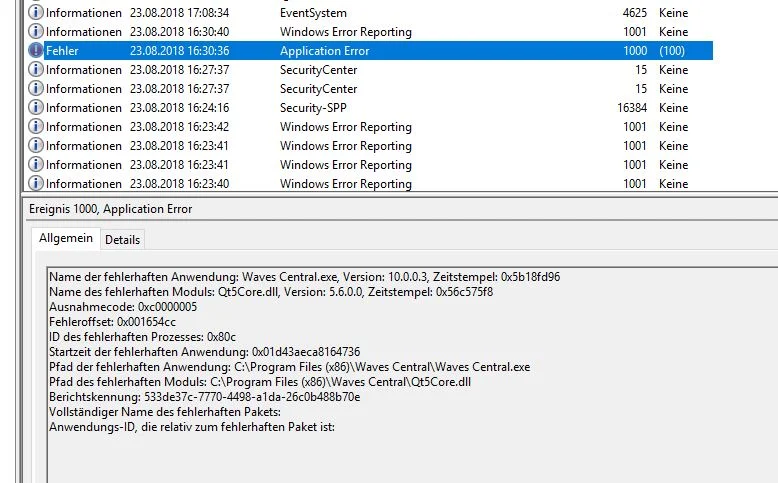Viewport: 778px width, 483px height.
Task: Click red error icon of Fehler row
Action: pos(36,51)
